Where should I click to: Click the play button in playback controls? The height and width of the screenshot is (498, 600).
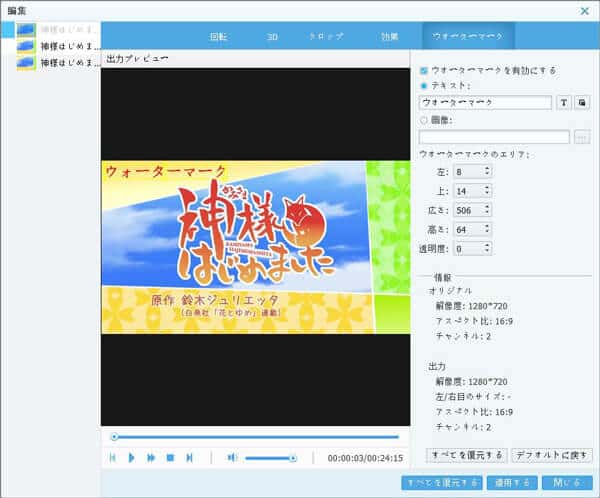131,457
